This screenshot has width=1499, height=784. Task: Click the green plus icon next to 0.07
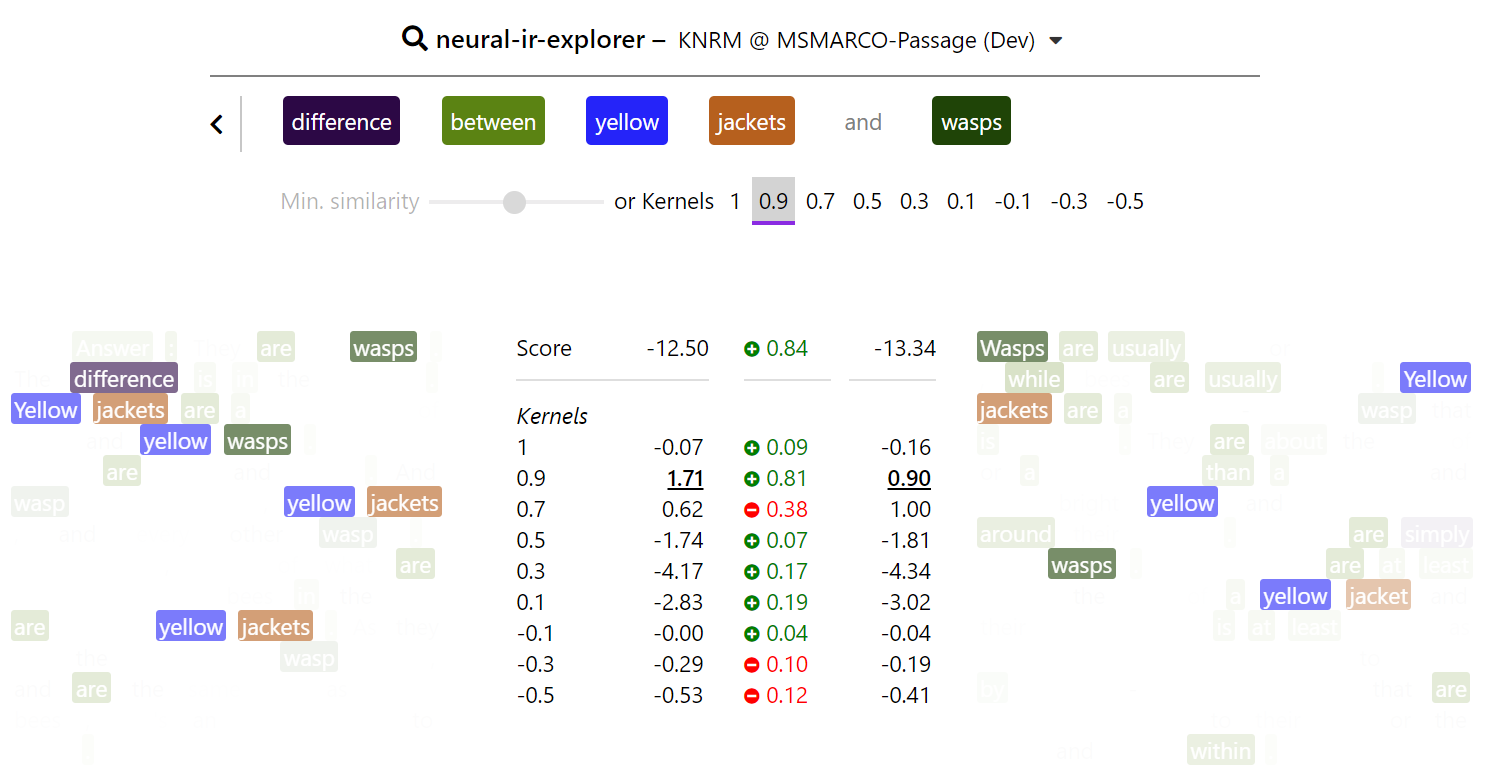pos(752,540)
